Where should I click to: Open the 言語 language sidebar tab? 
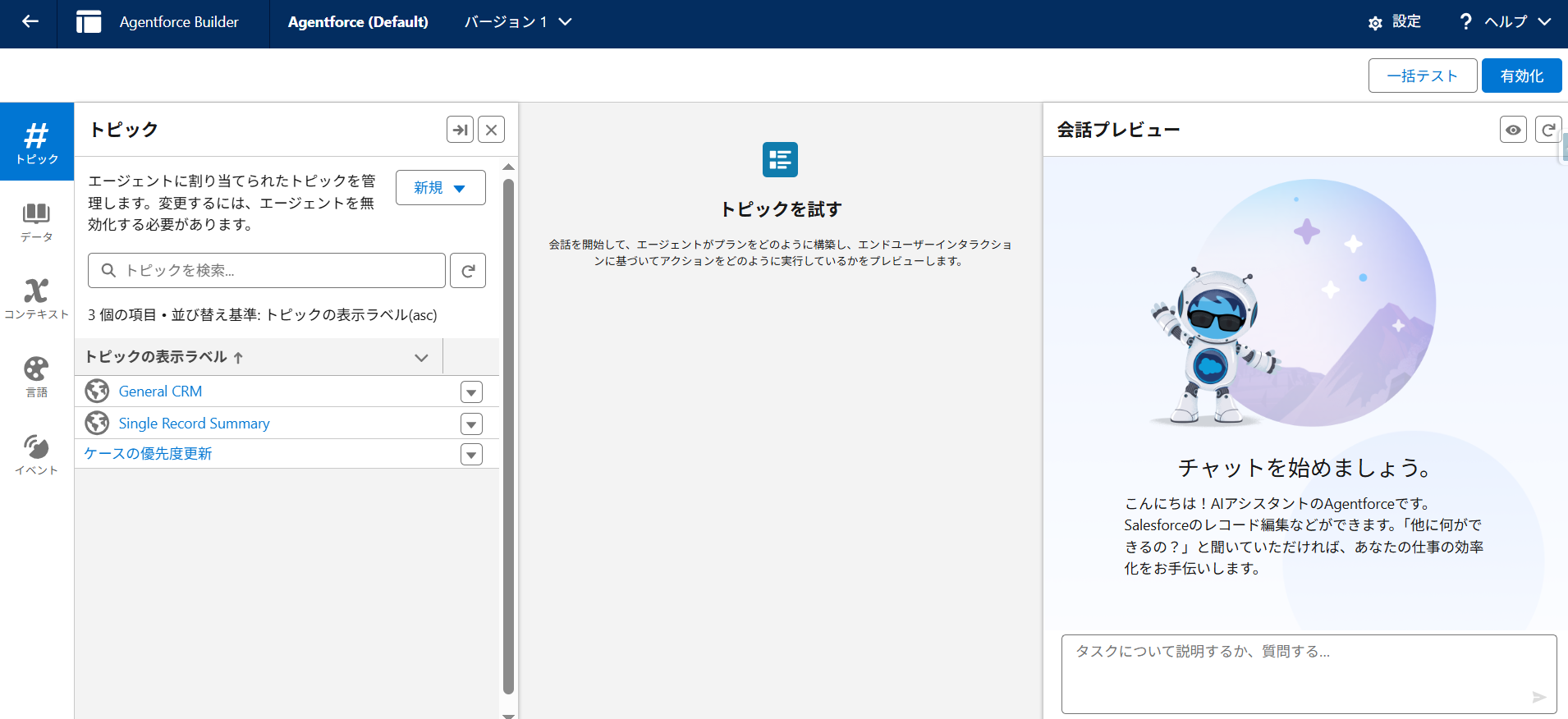click(x=37, y=377)
